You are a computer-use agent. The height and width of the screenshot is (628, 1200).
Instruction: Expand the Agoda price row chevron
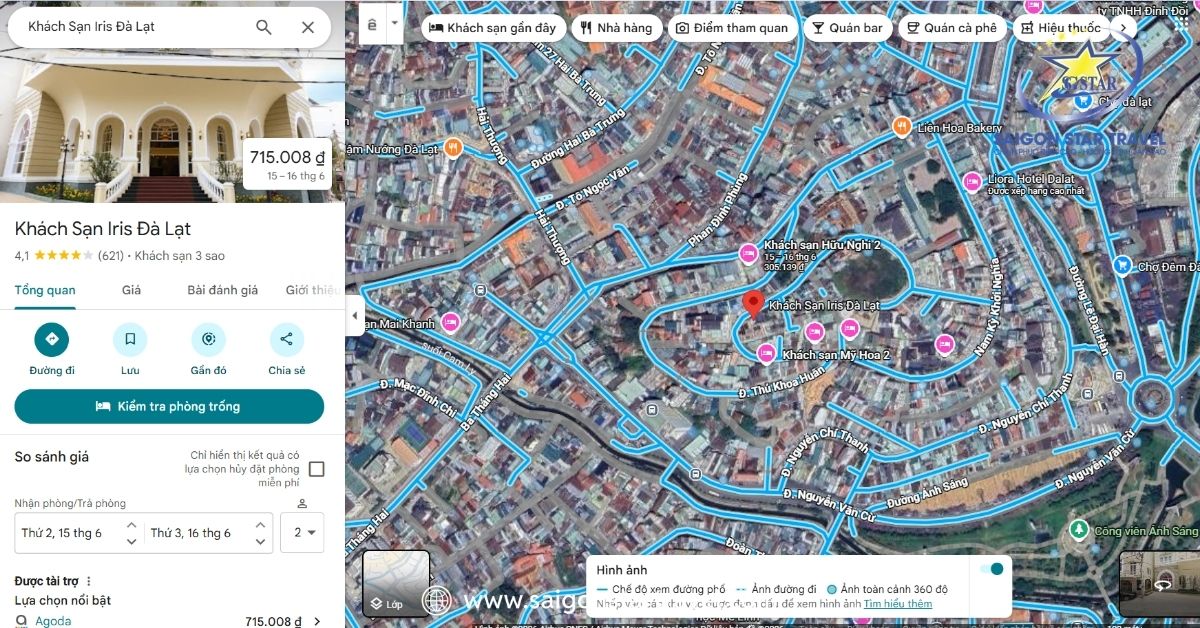tap(317, 621)
